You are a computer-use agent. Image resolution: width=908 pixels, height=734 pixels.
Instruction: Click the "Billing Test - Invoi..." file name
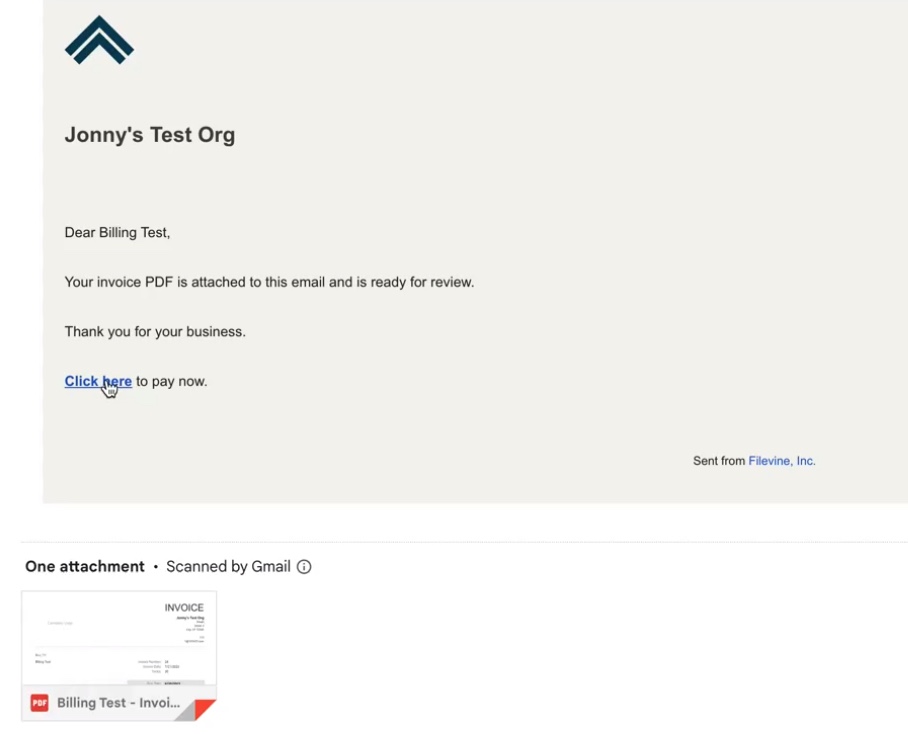[x=118, y=703]
